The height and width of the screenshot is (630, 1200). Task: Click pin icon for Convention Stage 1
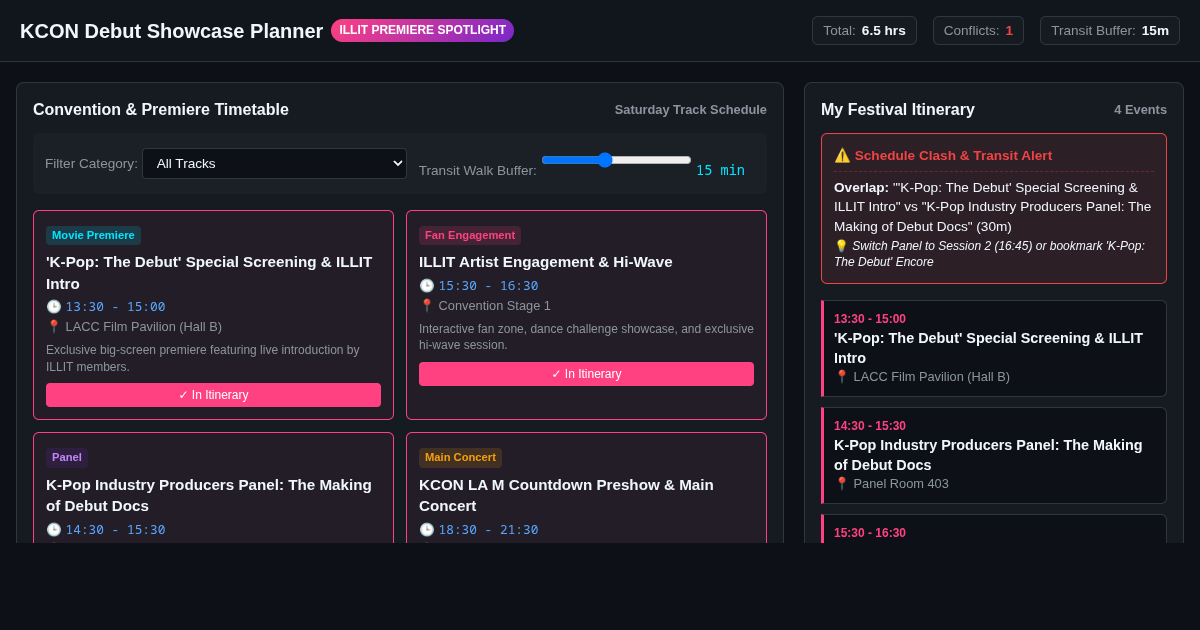427,306
